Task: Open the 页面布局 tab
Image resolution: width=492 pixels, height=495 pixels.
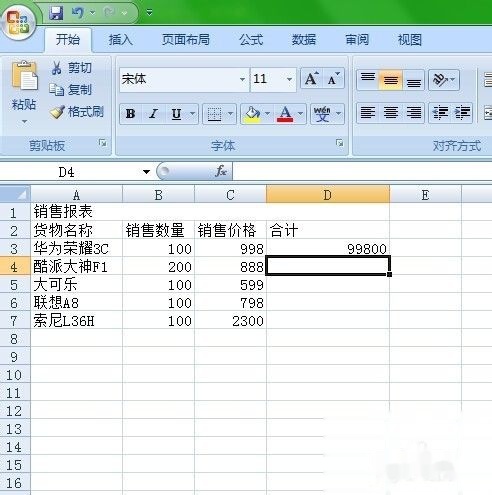Action: (186, 40)
